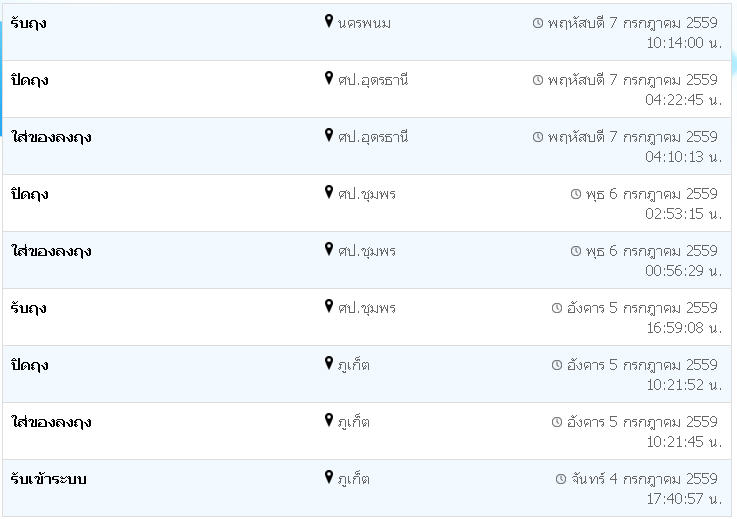Viewport: 737px width, 519px height.
Task: Click ศป.ชุมพร location in the 16:59:08 row
Action: (366, 308)
